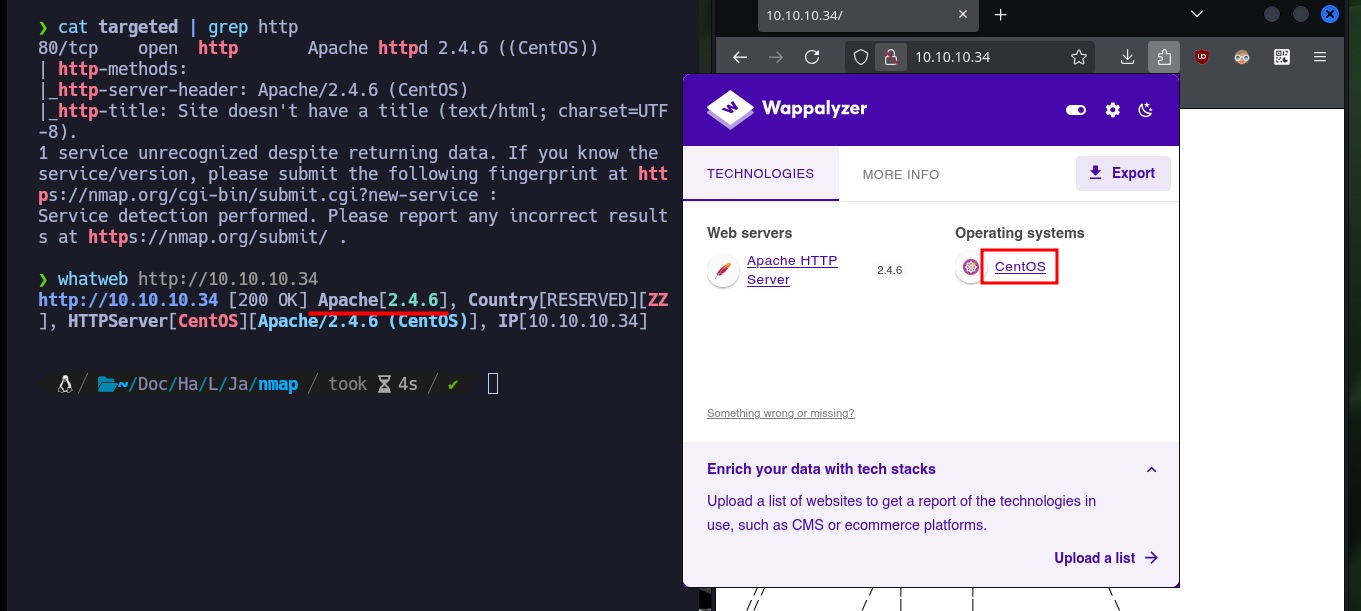Switch Wappalyzer to dark mode moon icon
Viewport: 1361px width, 611px height.
point(1146,110)
